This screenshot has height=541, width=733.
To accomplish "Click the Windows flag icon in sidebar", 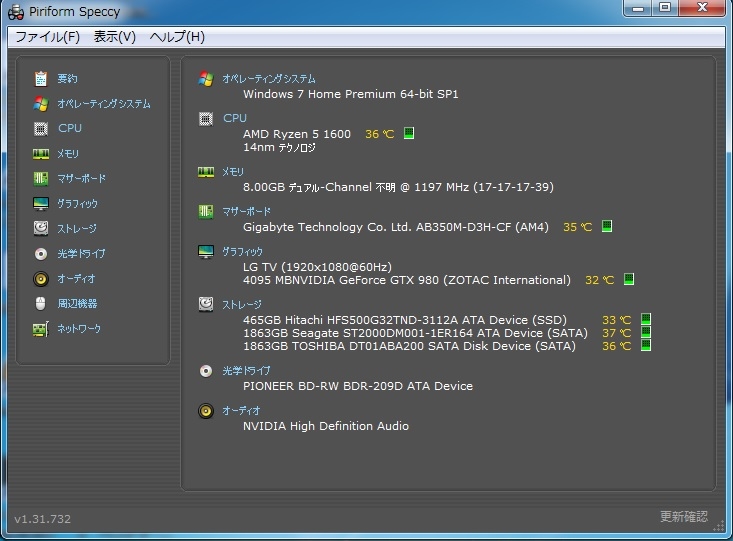I will click(41, 104).
